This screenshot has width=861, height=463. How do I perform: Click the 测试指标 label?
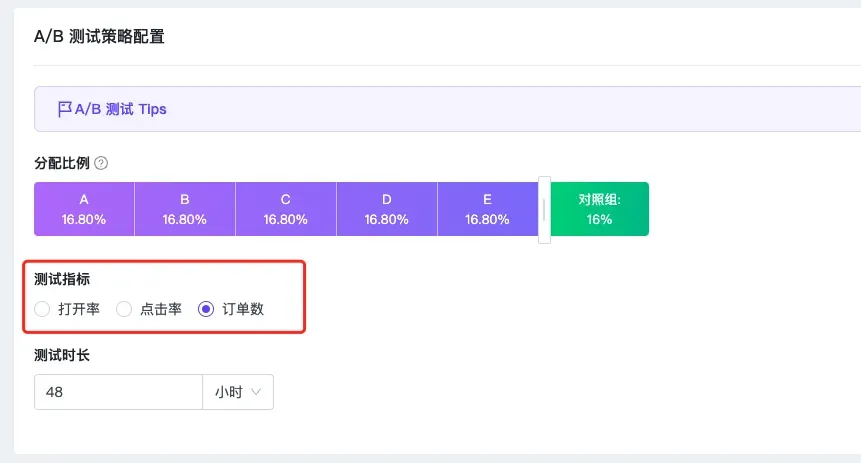click(x=62, y=279)
